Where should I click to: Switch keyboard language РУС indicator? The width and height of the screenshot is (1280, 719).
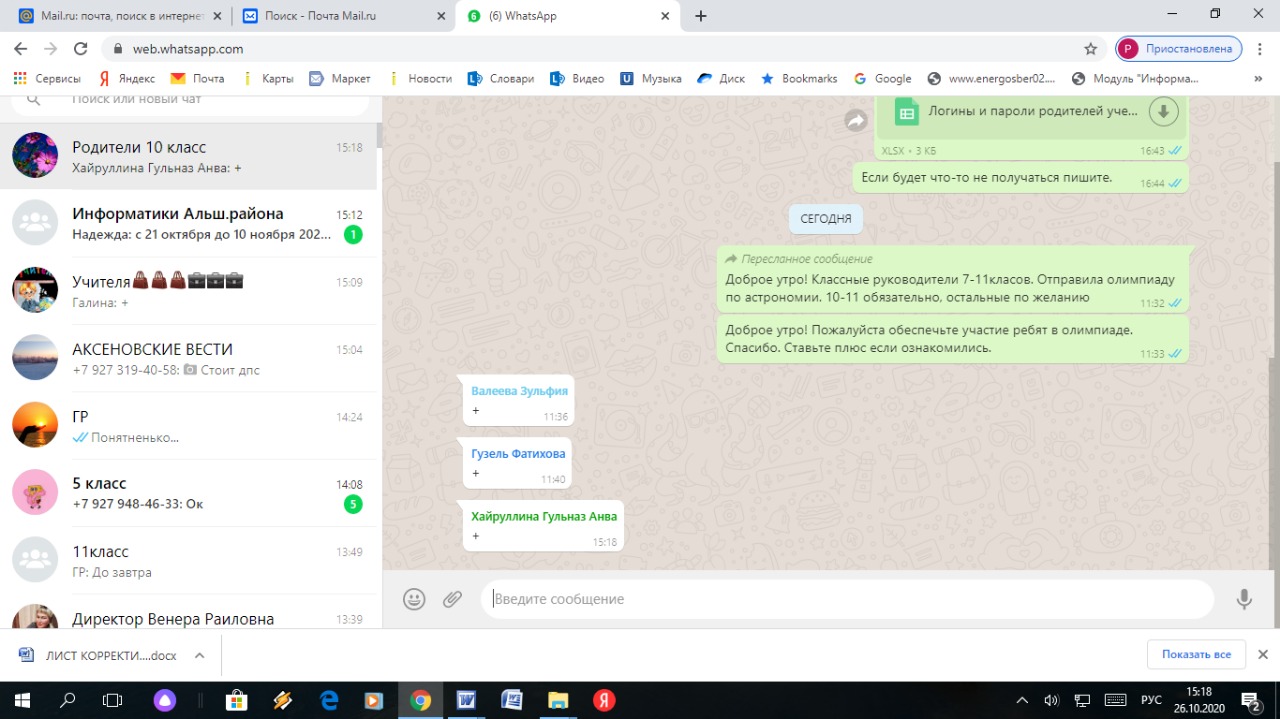(x=1151, y=700)
